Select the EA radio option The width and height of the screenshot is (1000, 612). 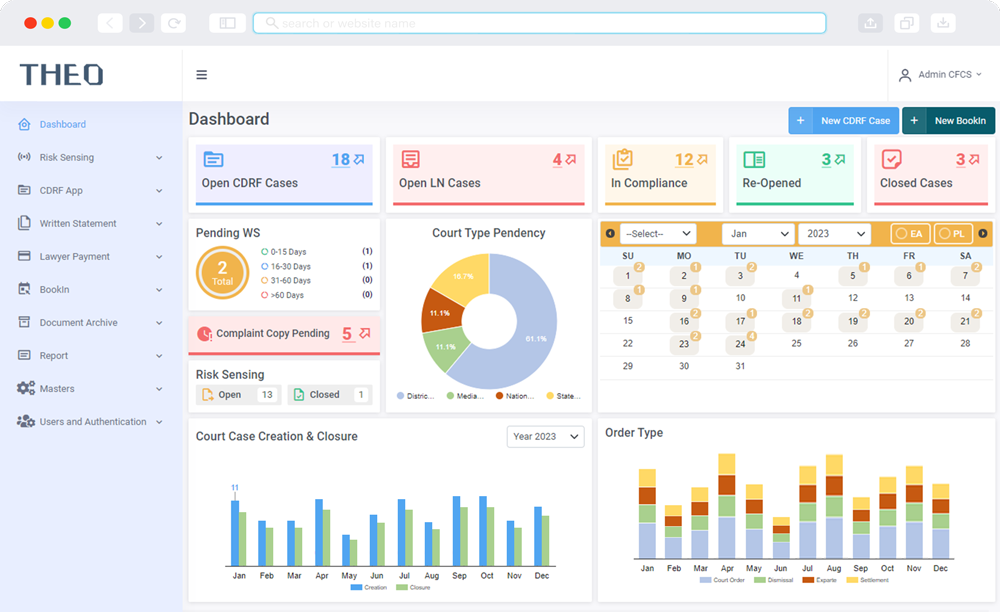[910, 234]
